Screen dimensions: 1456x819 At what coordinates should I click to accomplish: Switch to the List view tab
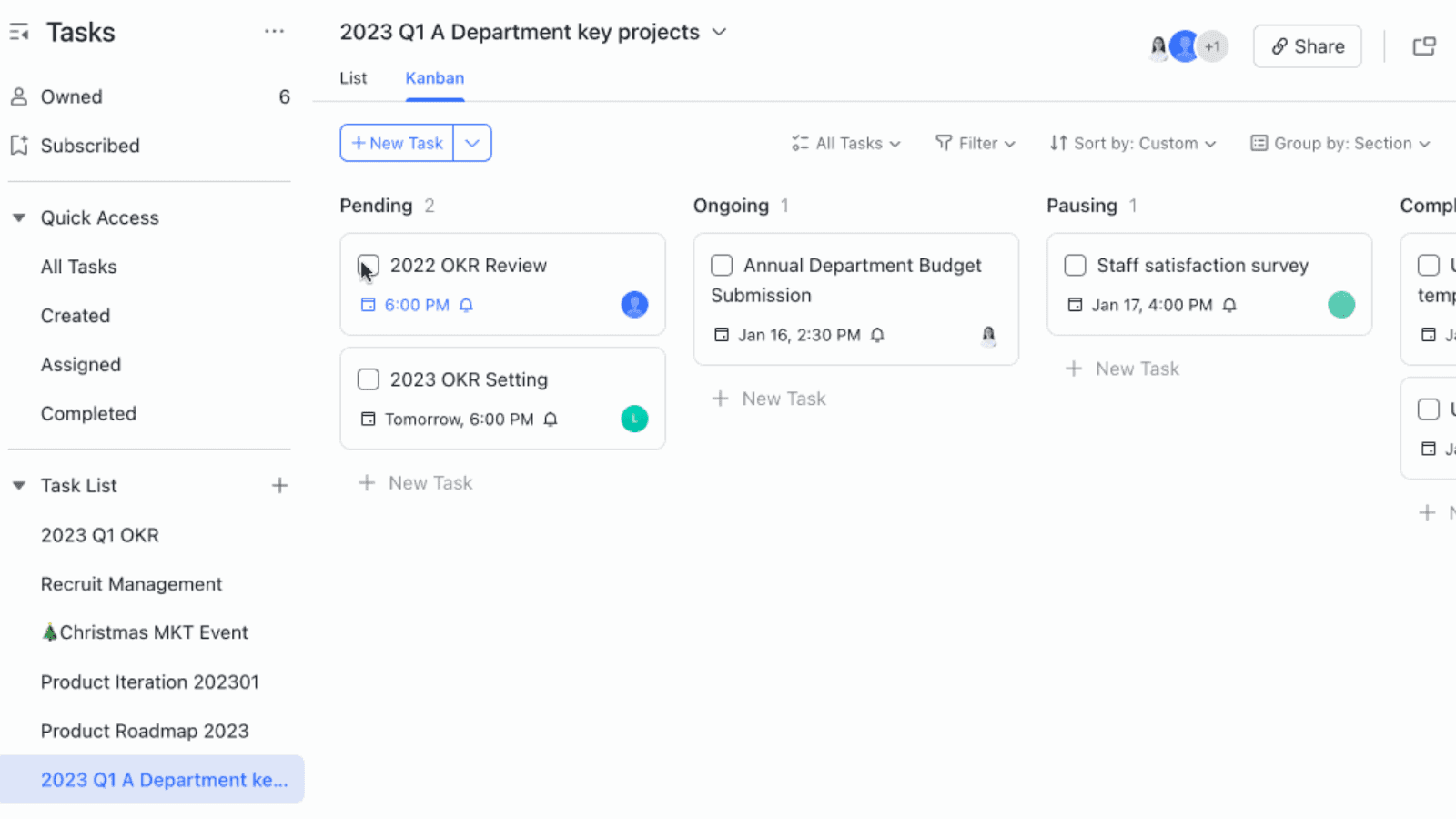pyautogui.click(x=353, y=78)
